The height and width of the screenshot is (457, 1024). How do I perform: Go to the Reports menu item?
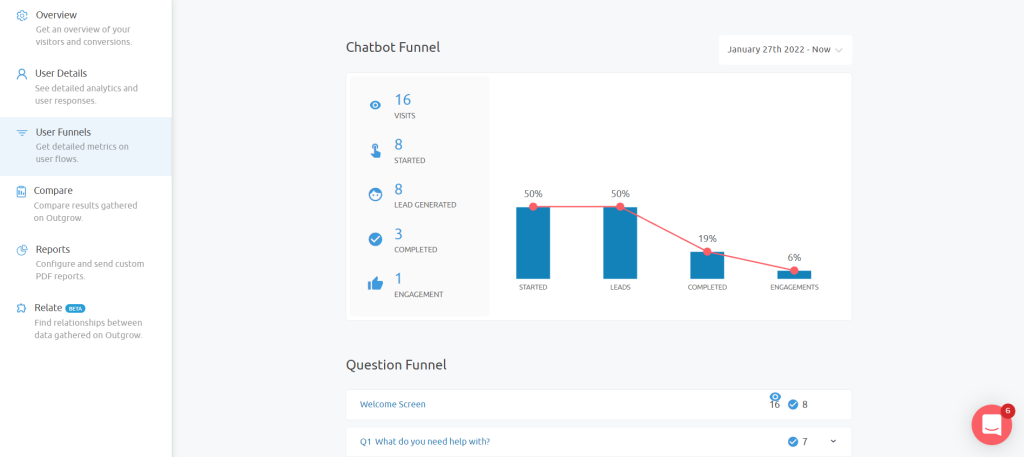point(53,249)
